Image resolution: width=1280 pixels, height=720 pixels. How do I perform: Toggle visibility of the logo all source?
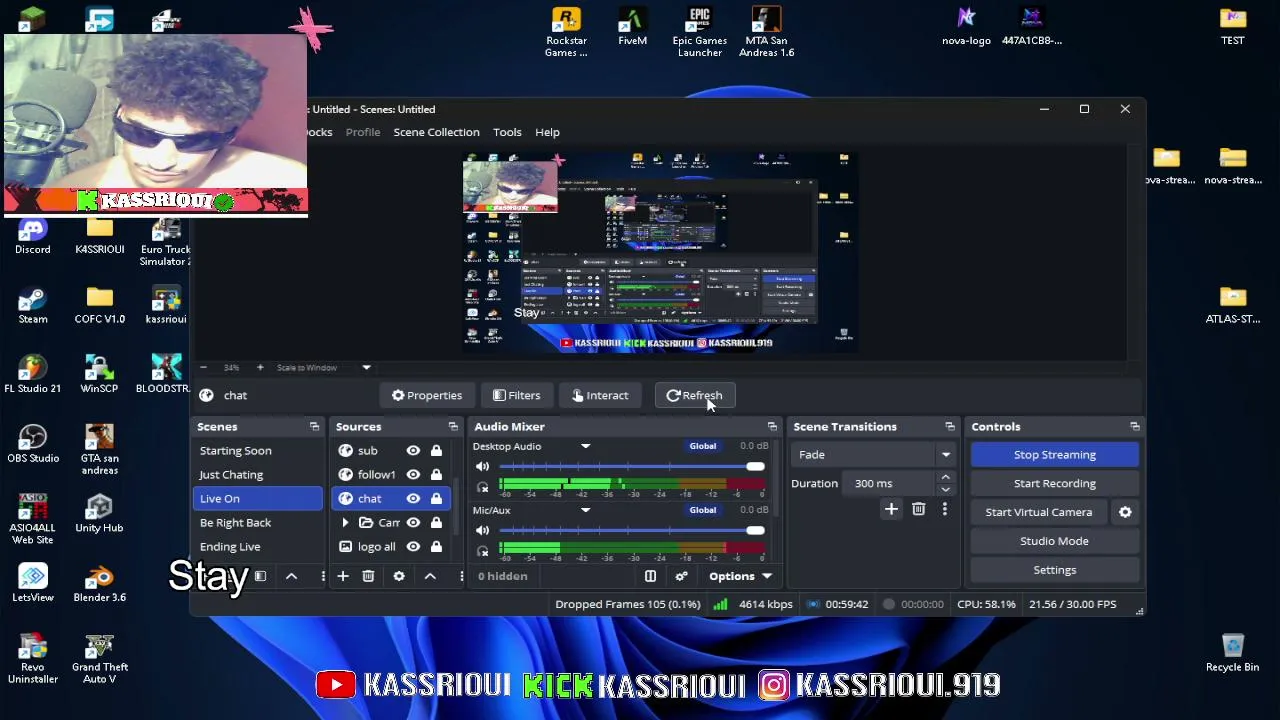click(x=413, y=547)
